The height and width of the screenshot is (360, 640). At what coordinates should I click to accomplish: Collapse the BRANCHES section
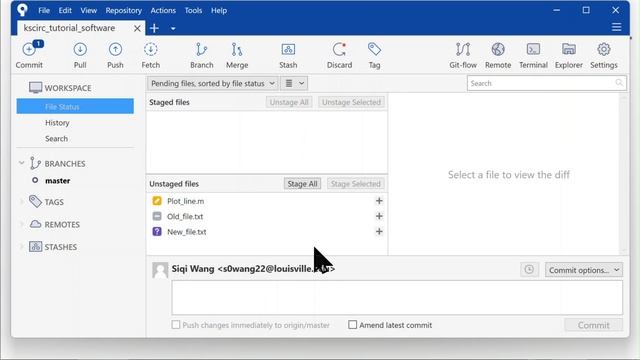click(22, 163)
